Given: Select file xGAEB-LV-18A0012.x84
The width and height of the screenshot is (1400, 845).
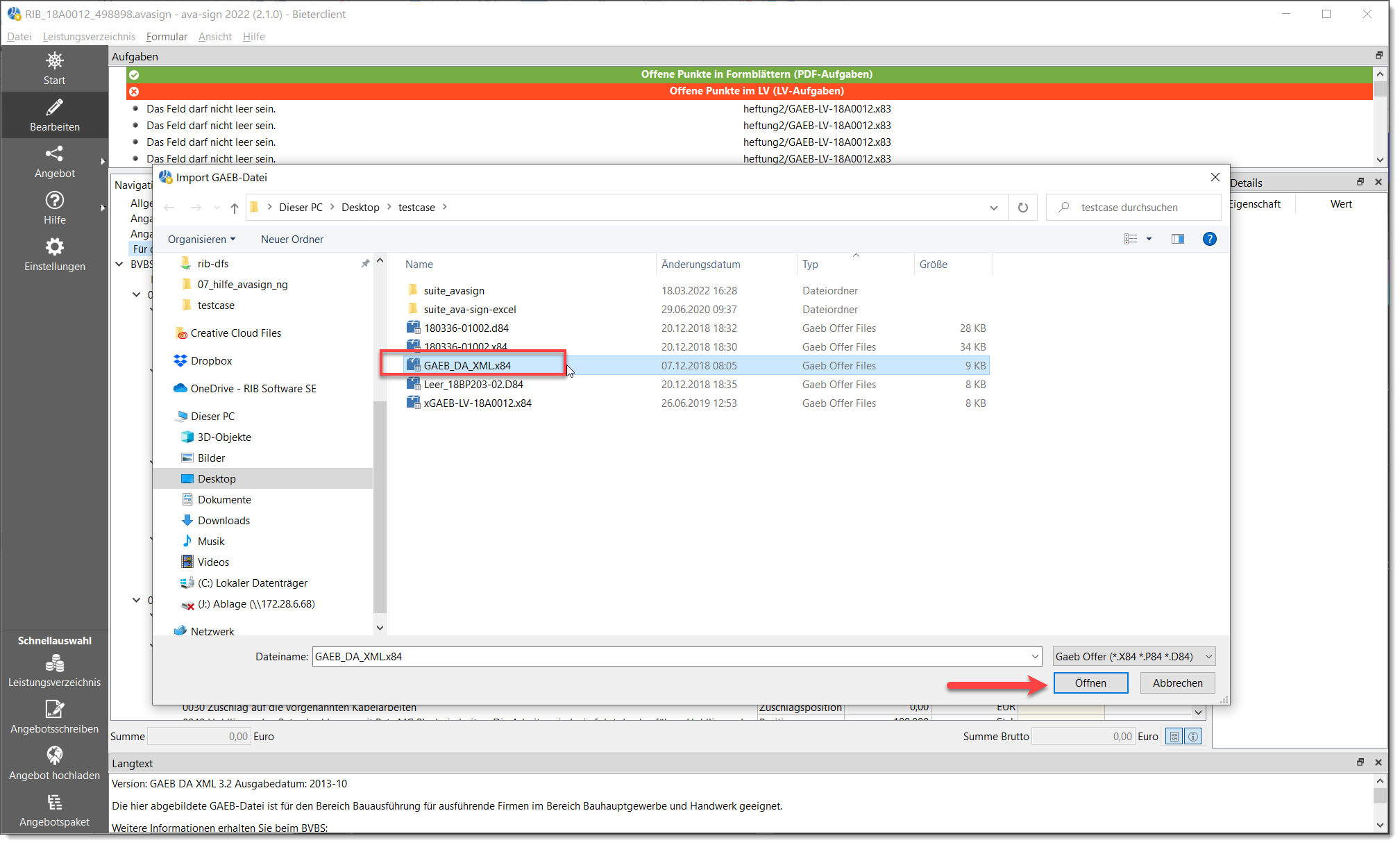Looking at the screenshot, I should (477, 403).
